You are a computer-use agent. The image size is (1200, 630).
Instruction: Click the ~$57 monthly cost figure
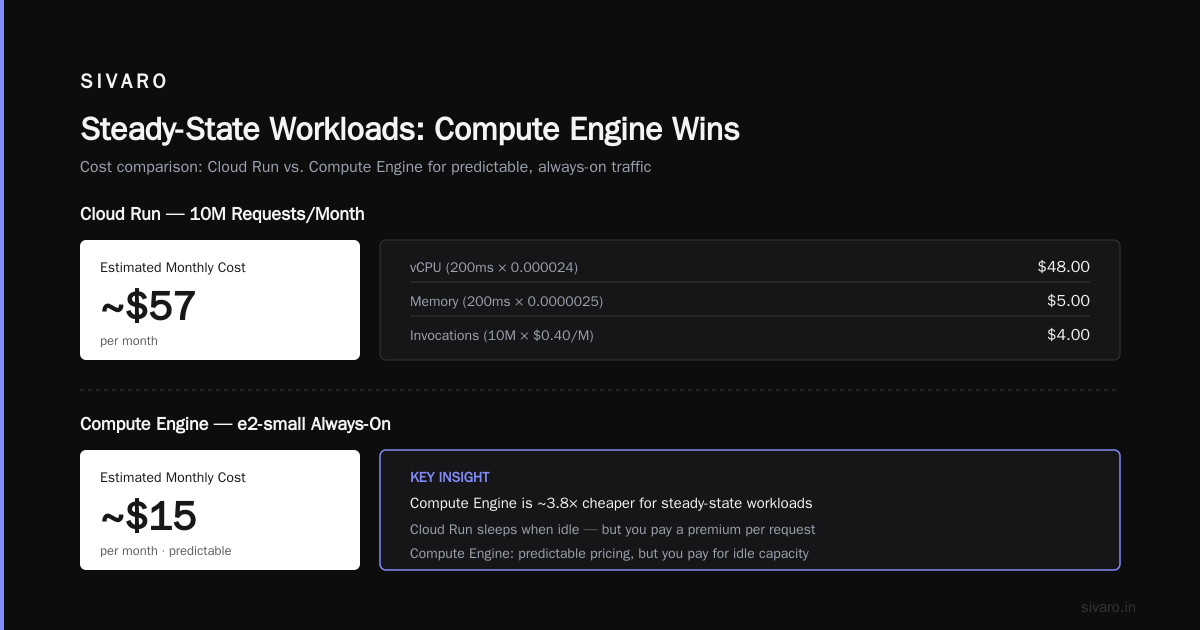click(x=148, y=306)
